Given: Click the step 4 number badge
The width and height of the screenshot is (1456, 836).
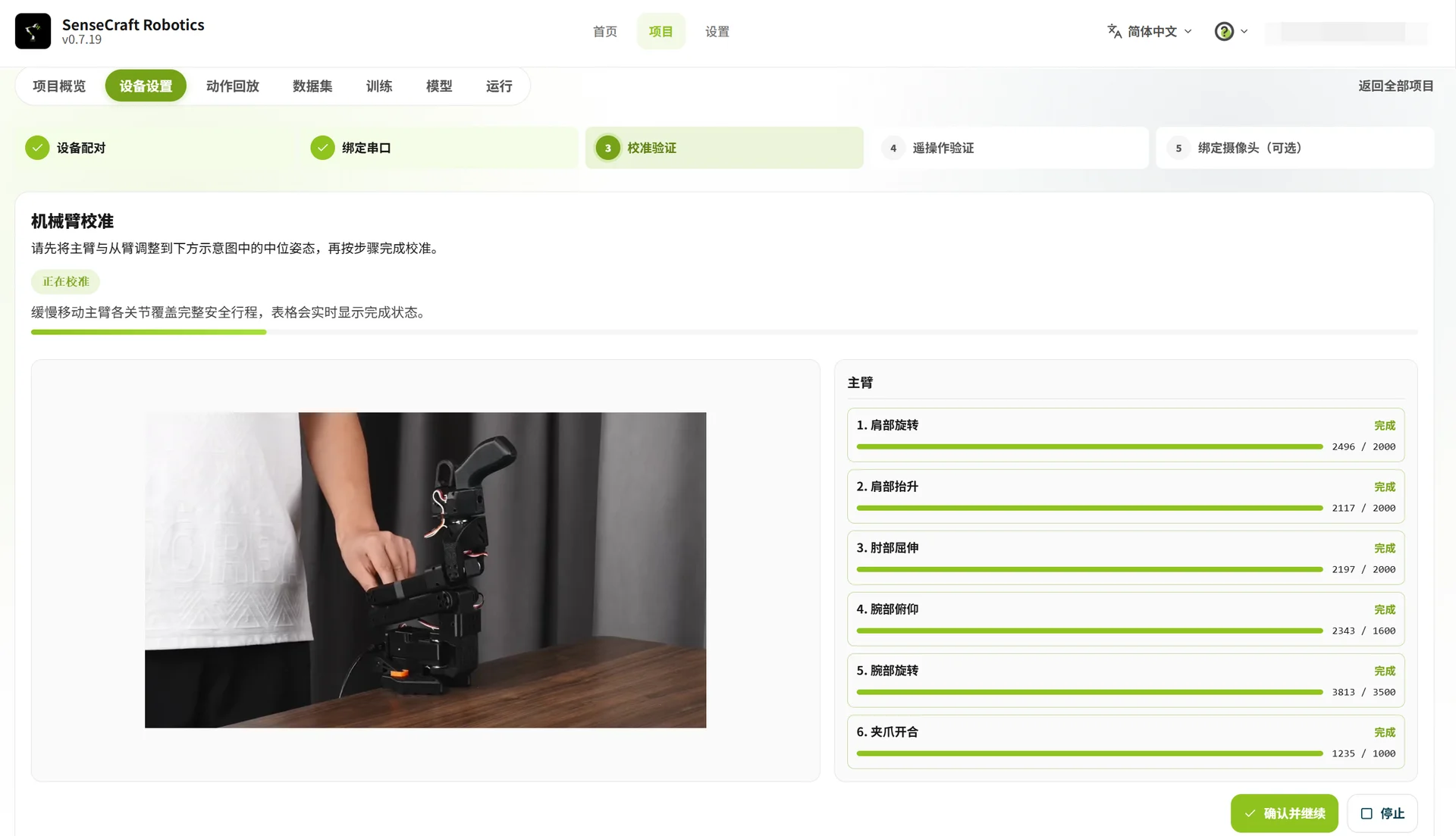Looking at the screenshot, I should tap(893, 148).
